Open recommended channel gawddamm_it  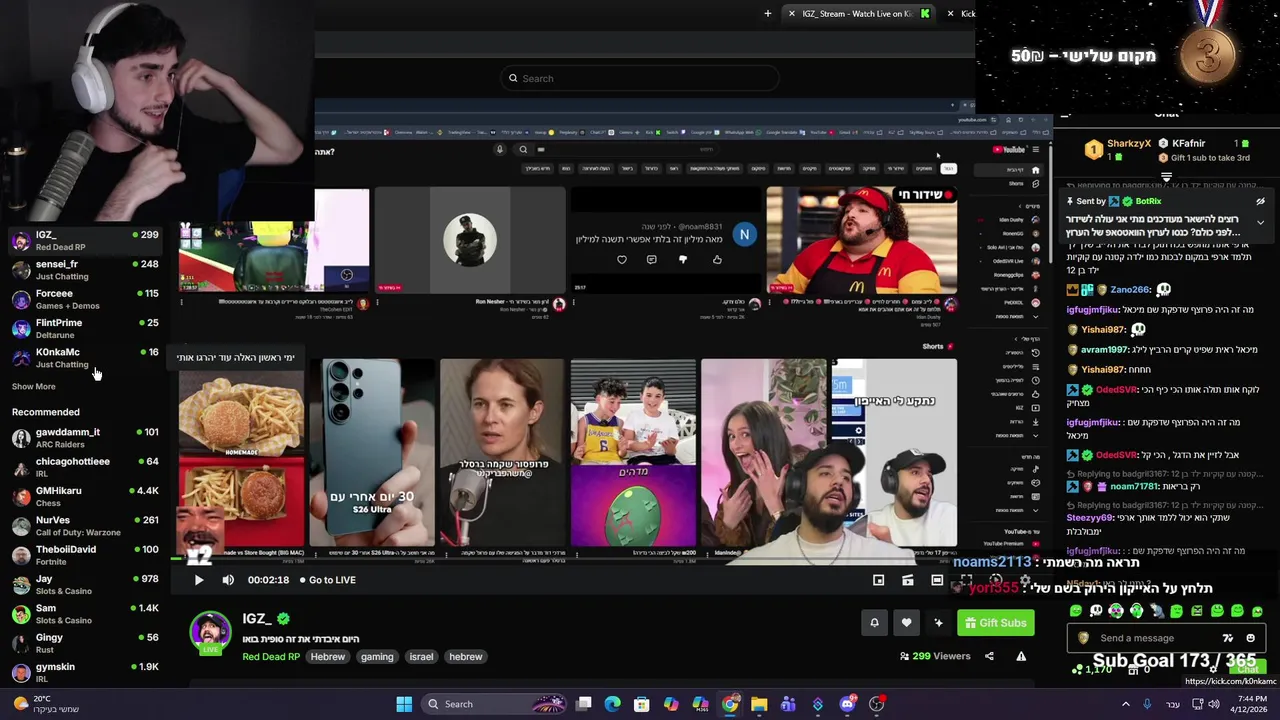coord(85,438)
